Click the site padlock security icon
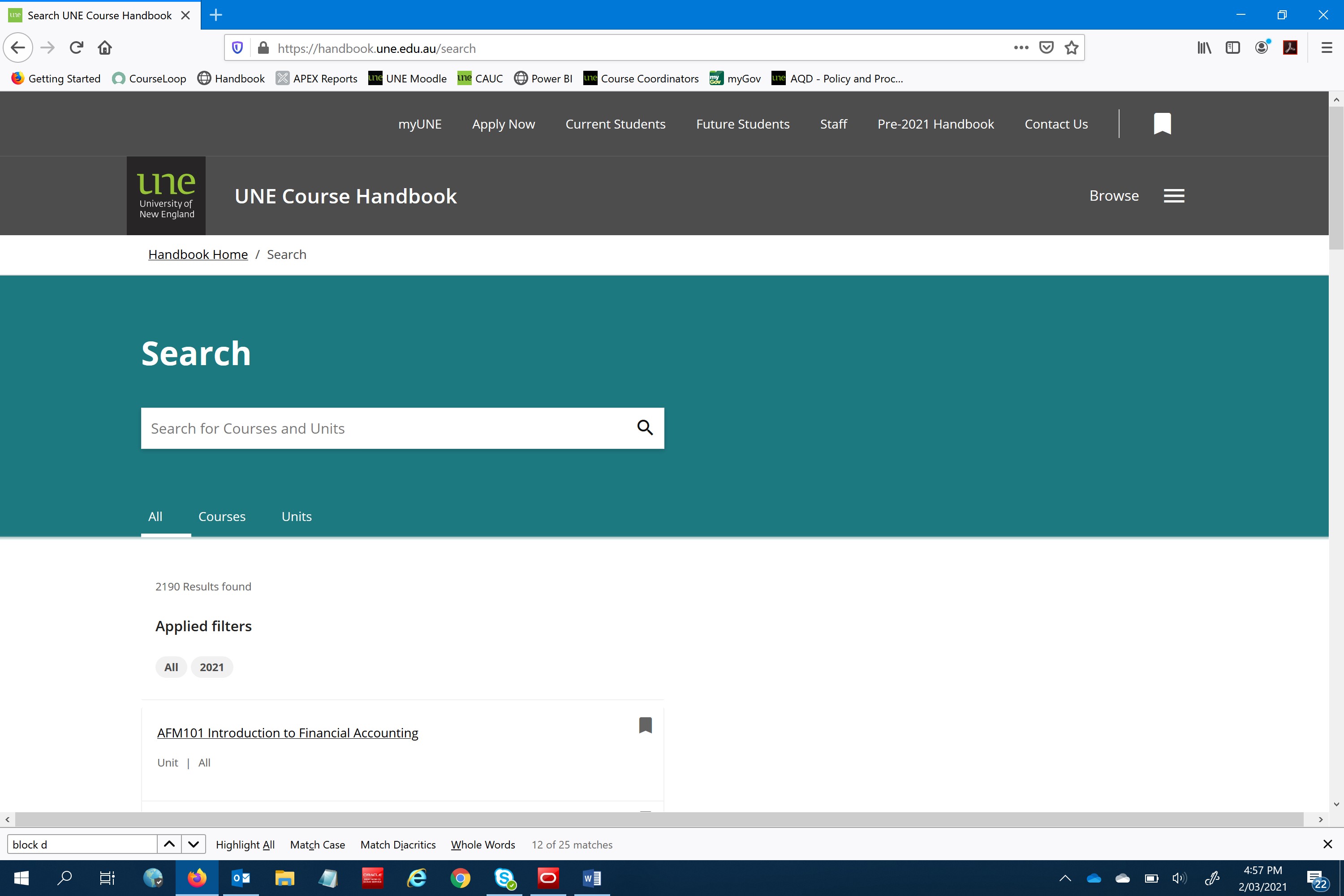 pyautogui.click(x=263, y=48)
